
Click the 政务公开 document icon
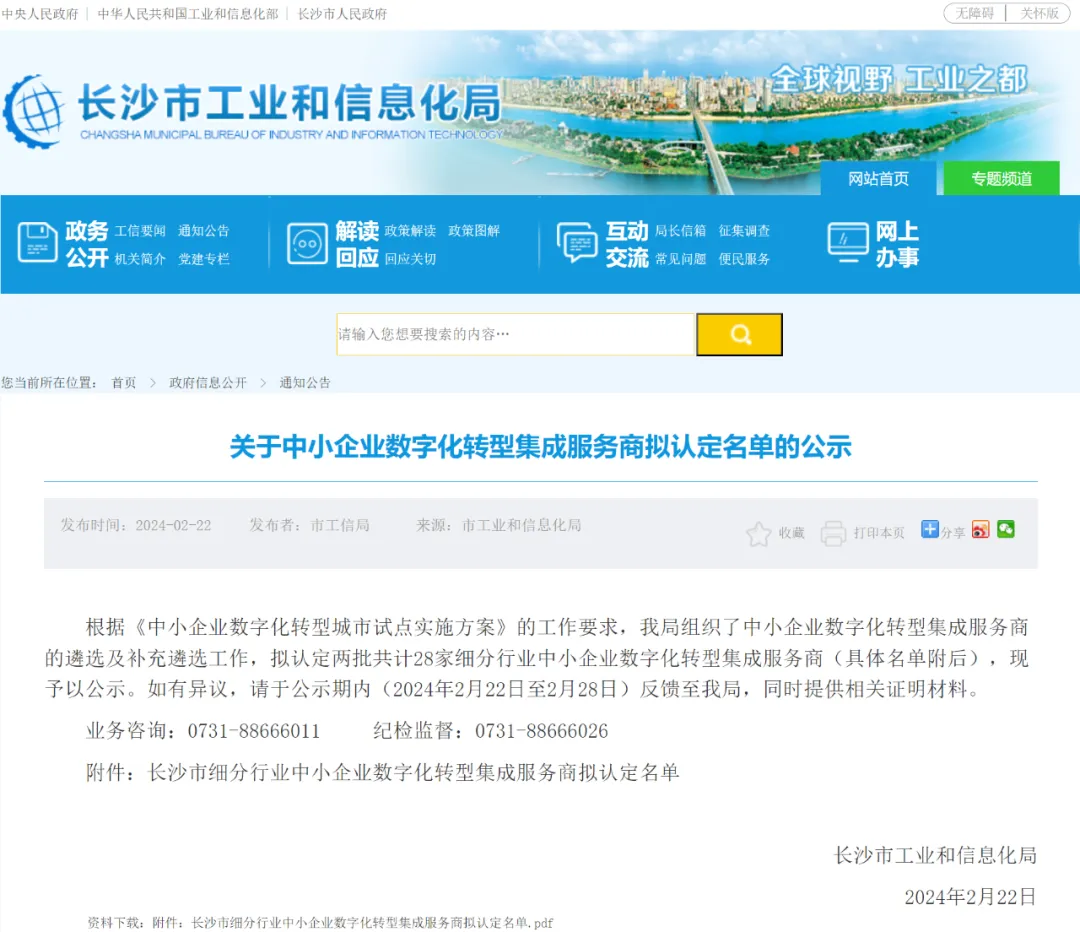pyautogui.click(x=37, y=242)
